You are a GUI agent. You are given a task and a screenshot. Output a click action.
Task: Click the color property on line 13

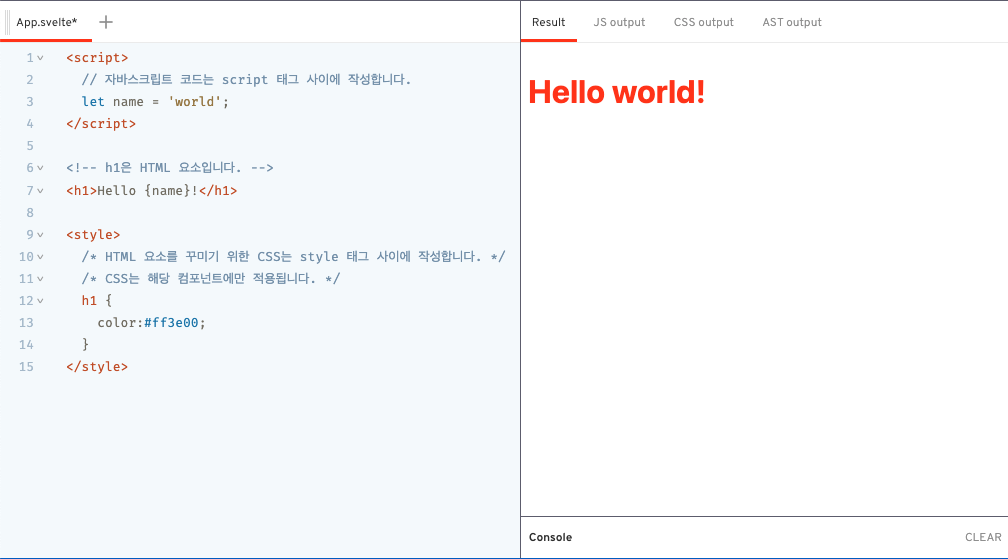click(x=116, y=323)
